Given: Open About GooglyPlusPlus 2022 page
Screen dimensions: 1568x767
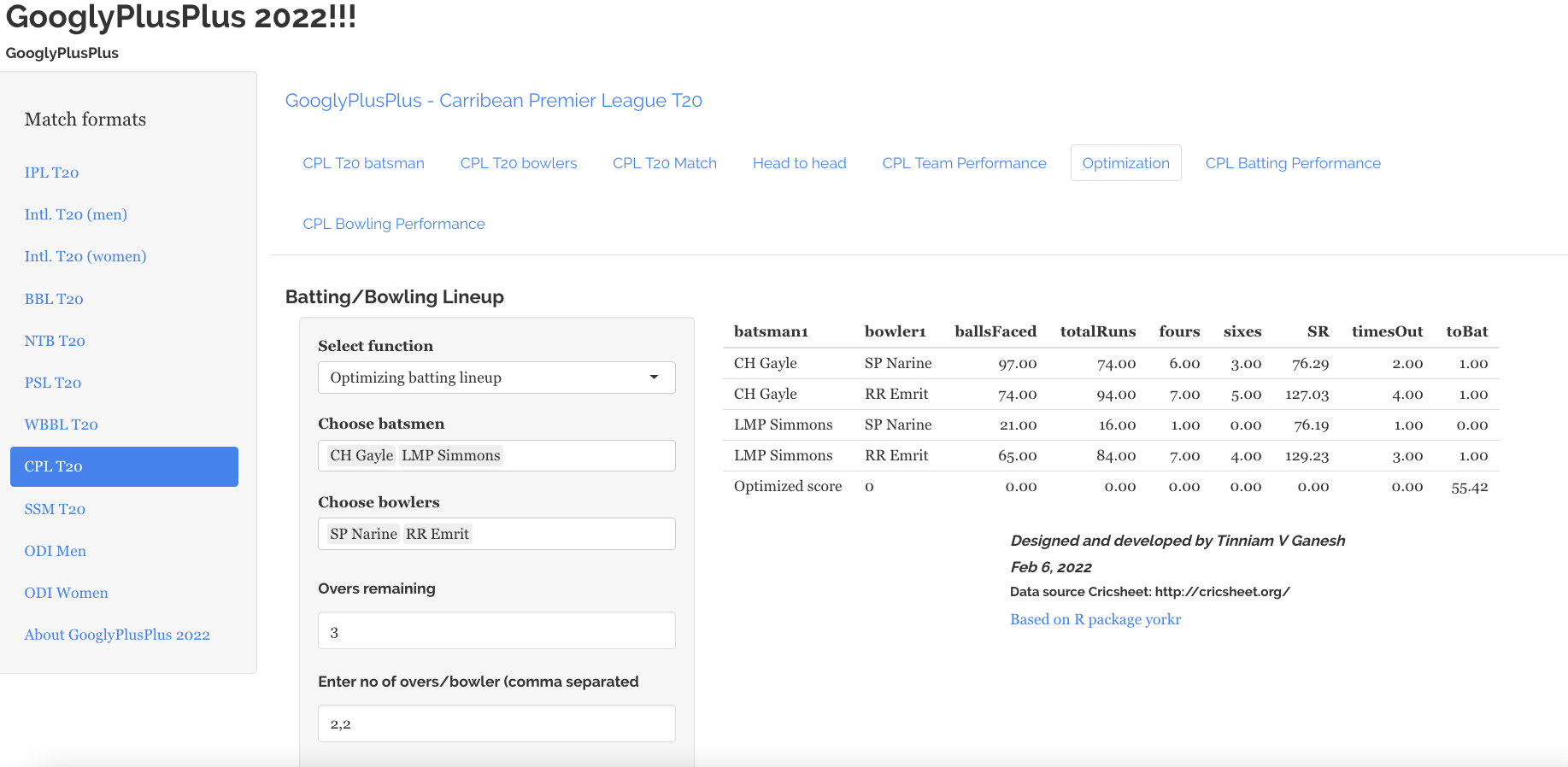Looking at the screenshot, I should (117, 635).
